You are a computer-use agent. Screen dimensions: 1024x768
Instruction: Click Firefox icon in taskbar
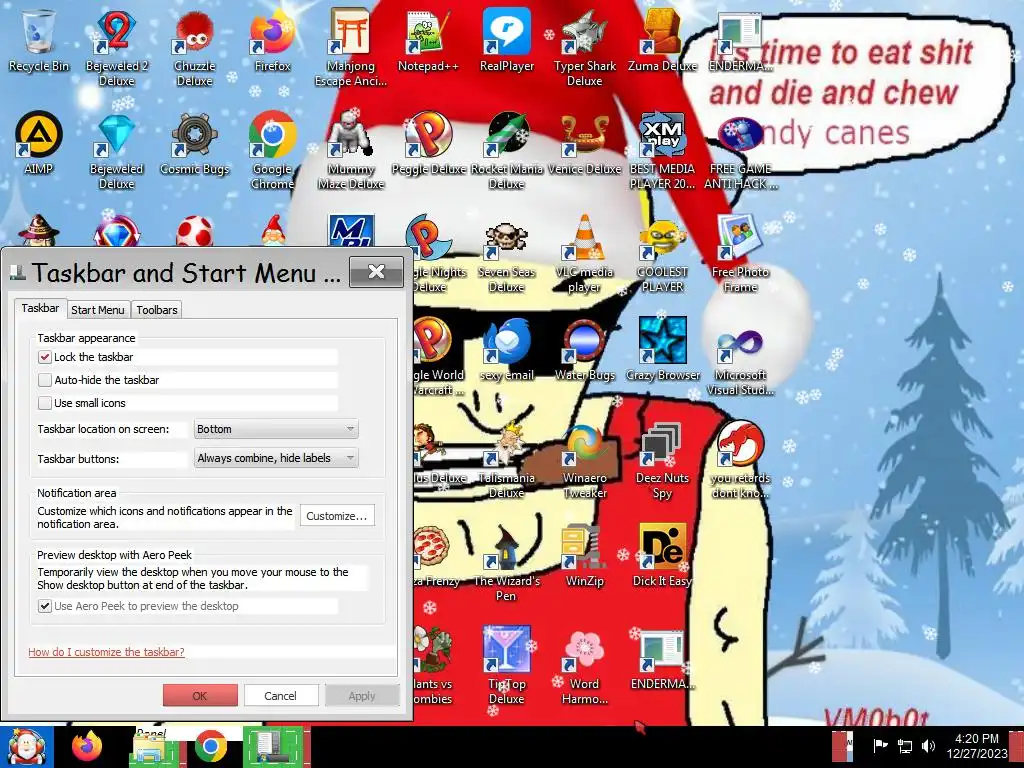click(87, 746)
